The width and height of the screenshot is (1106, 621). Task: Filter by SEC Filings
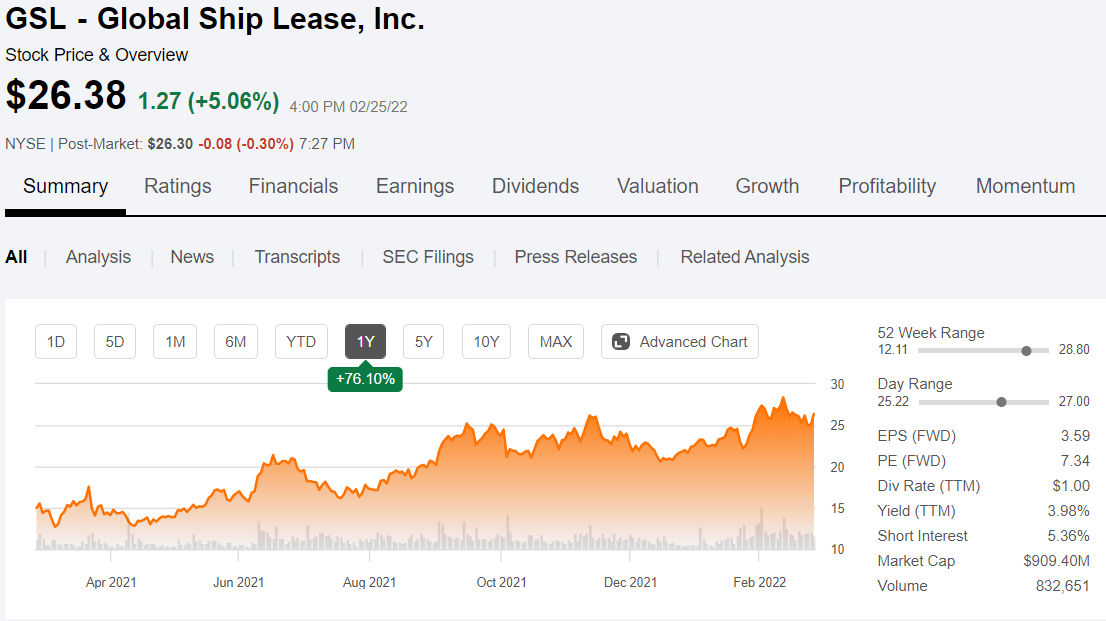coord(428,257)
